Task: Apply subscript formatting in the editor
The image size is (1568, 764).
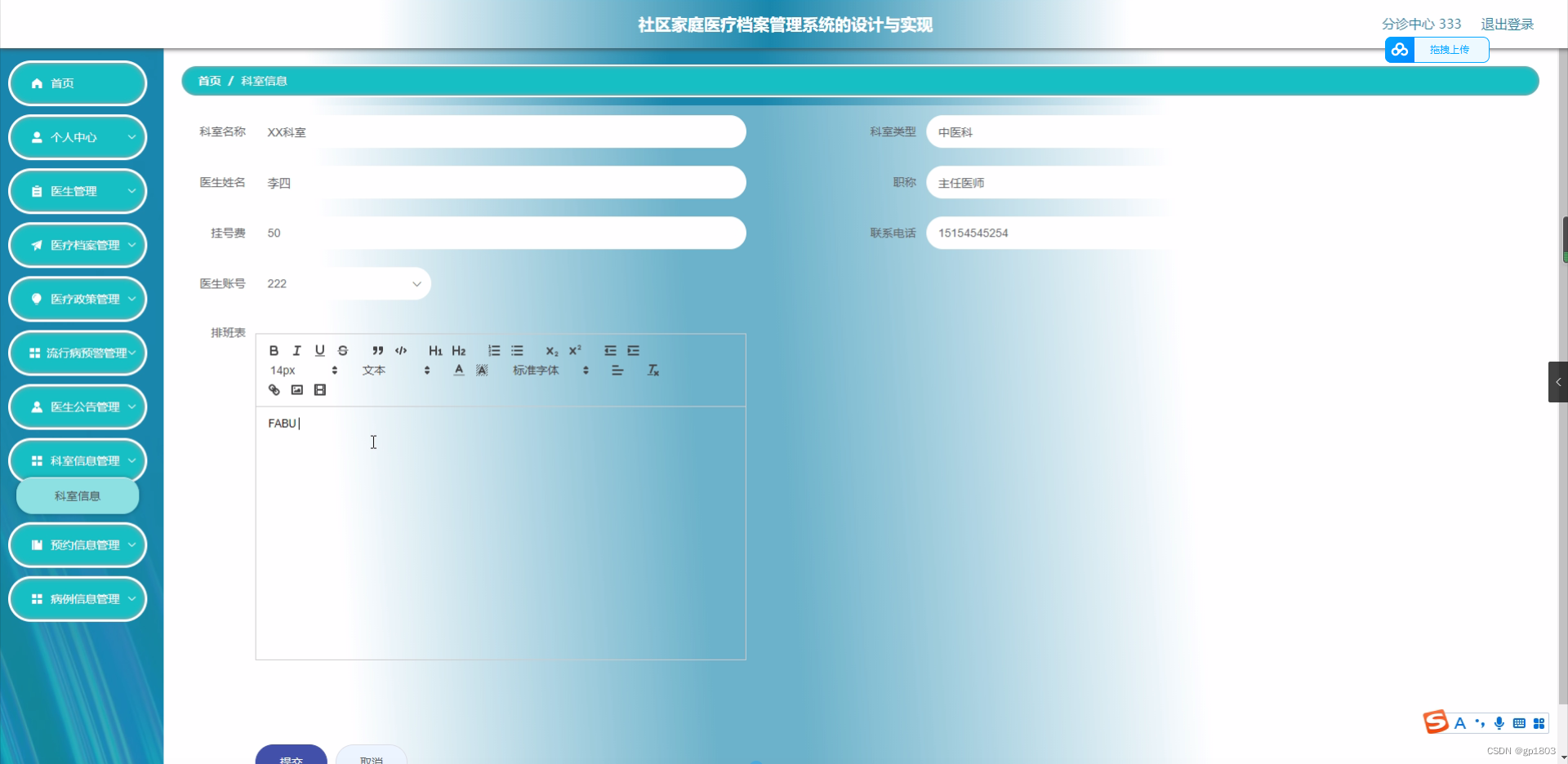Action: click(x=552, y=351)
